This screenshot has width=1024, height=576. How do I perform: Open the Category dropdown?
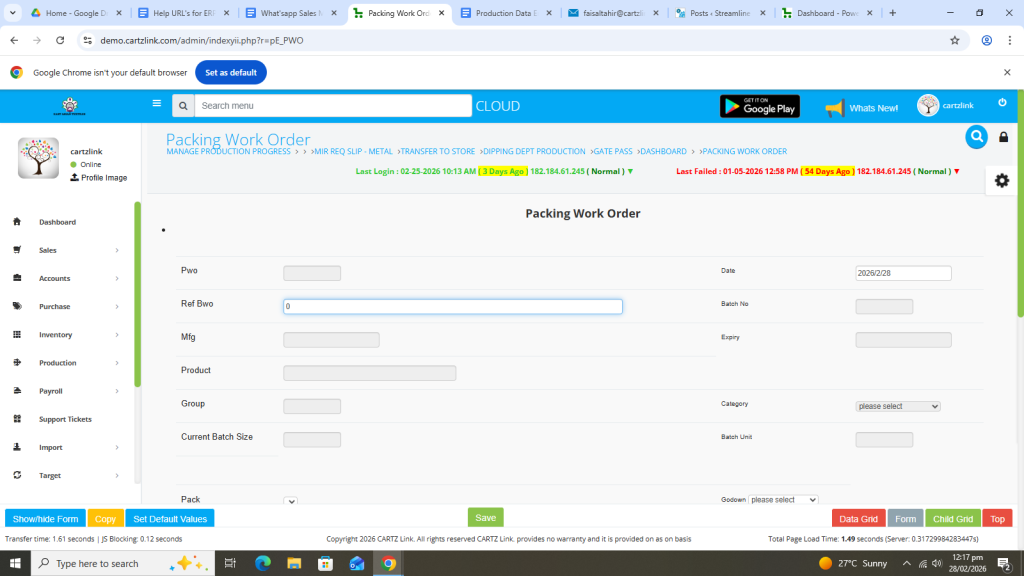(x=898, y=406)
